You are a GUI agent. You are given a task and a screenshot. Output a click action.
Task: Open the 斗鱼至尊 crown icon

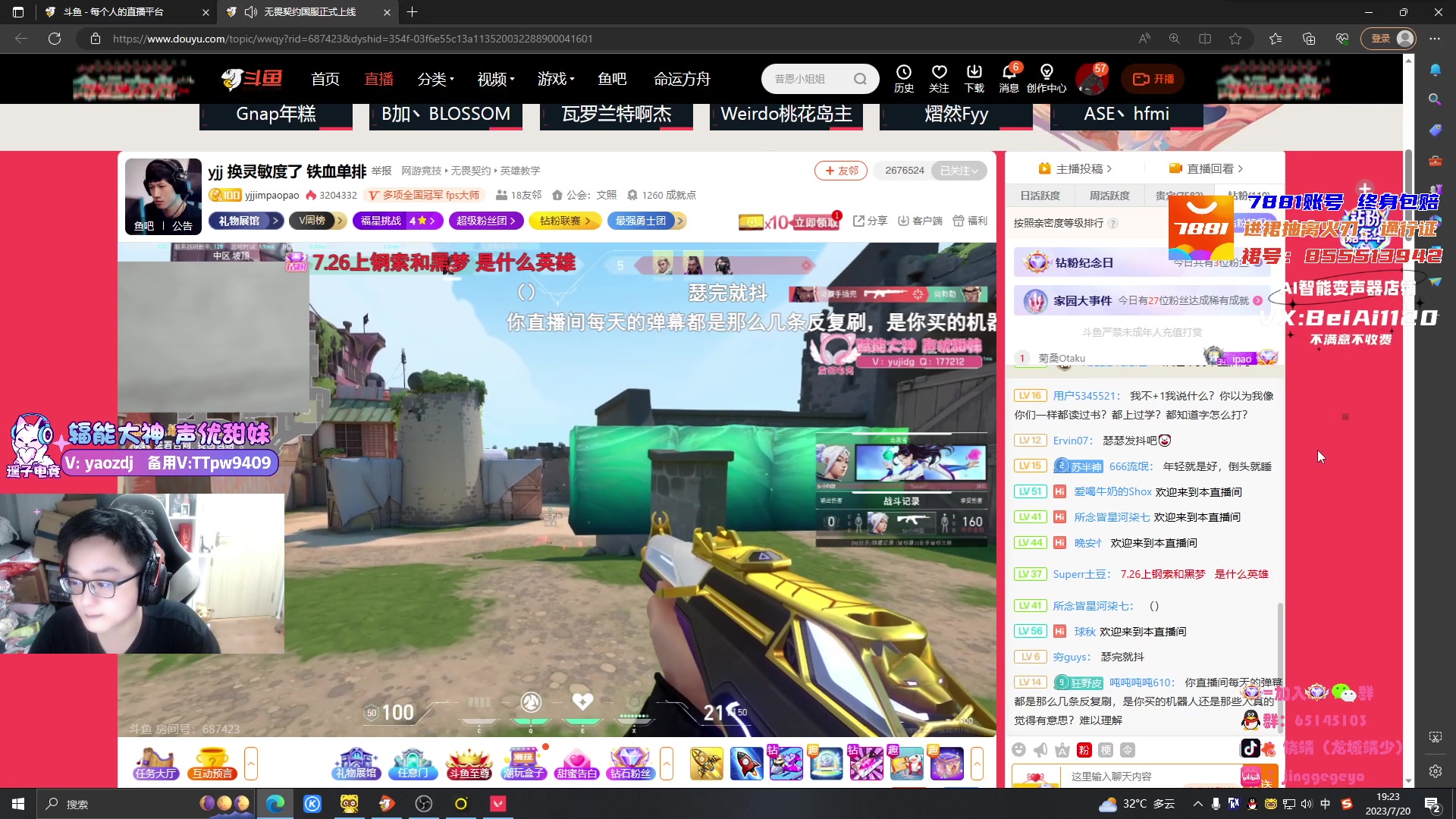pyautogui.click(x=469, y=763)
